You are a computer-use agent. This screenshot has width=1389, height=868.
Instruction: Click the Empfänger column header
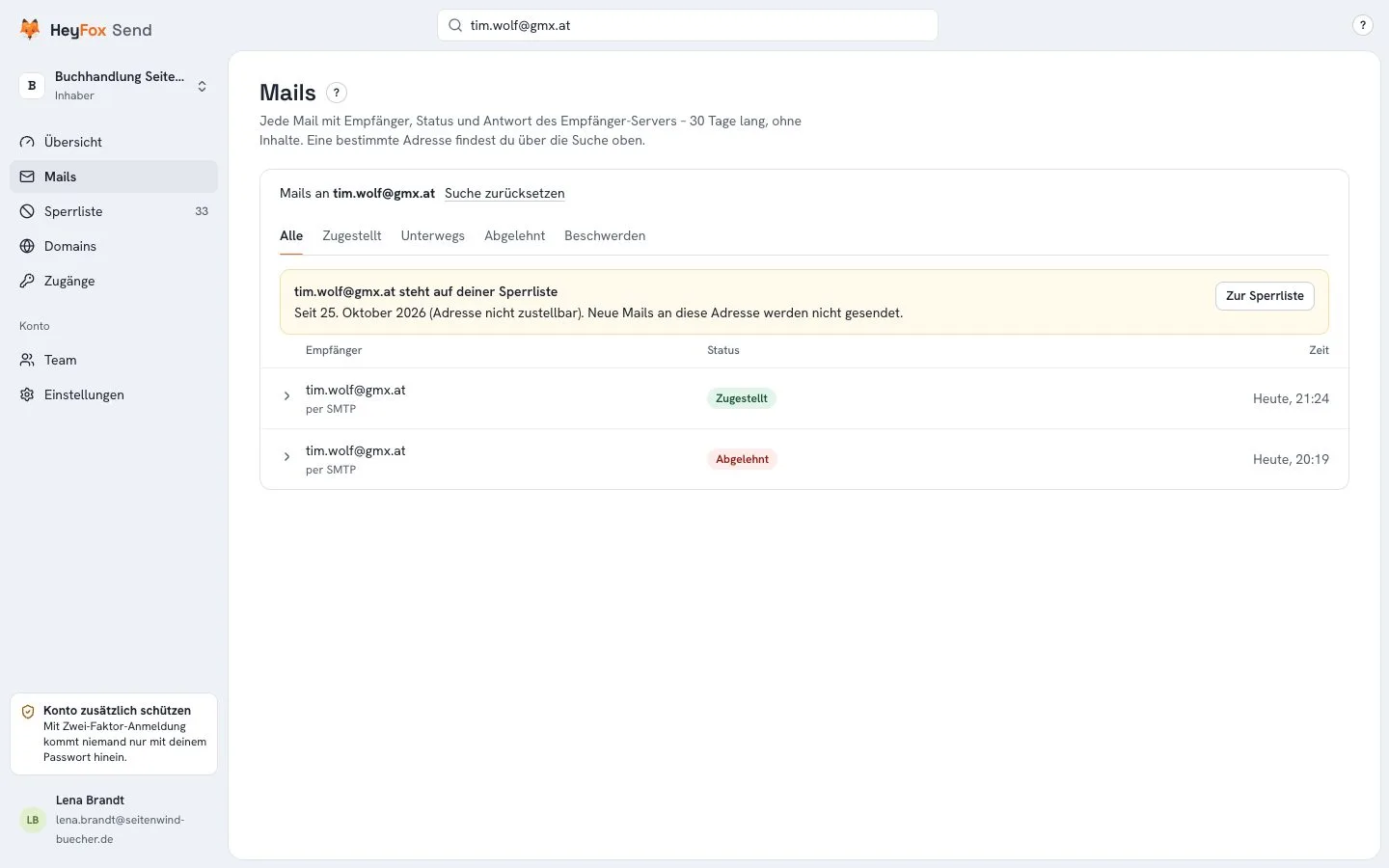click(334, 350)
